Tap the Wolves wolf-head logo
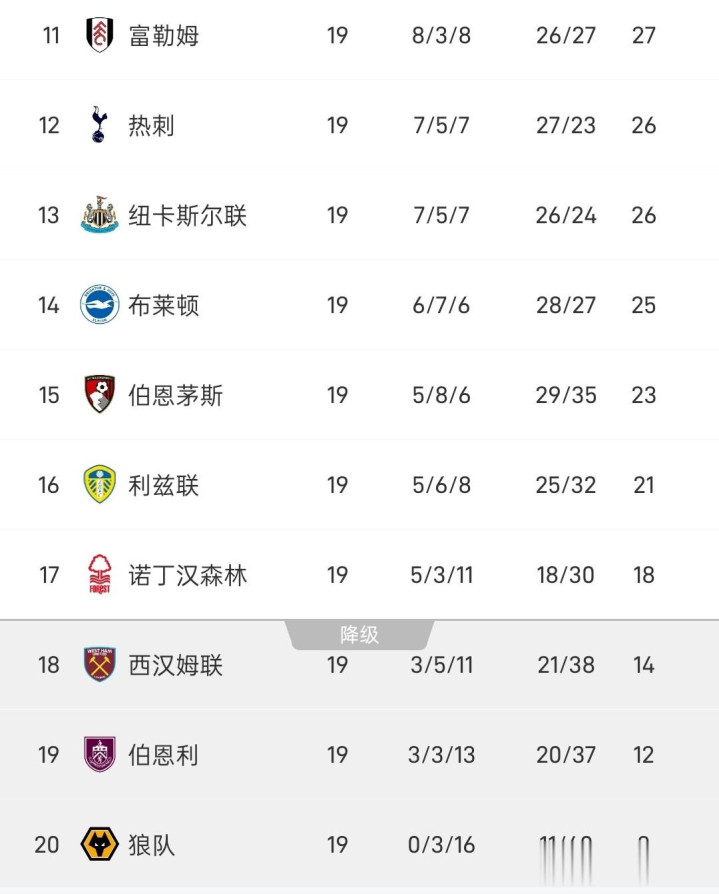This screenshot has height=894, width=719. click(x=100, y=845)
